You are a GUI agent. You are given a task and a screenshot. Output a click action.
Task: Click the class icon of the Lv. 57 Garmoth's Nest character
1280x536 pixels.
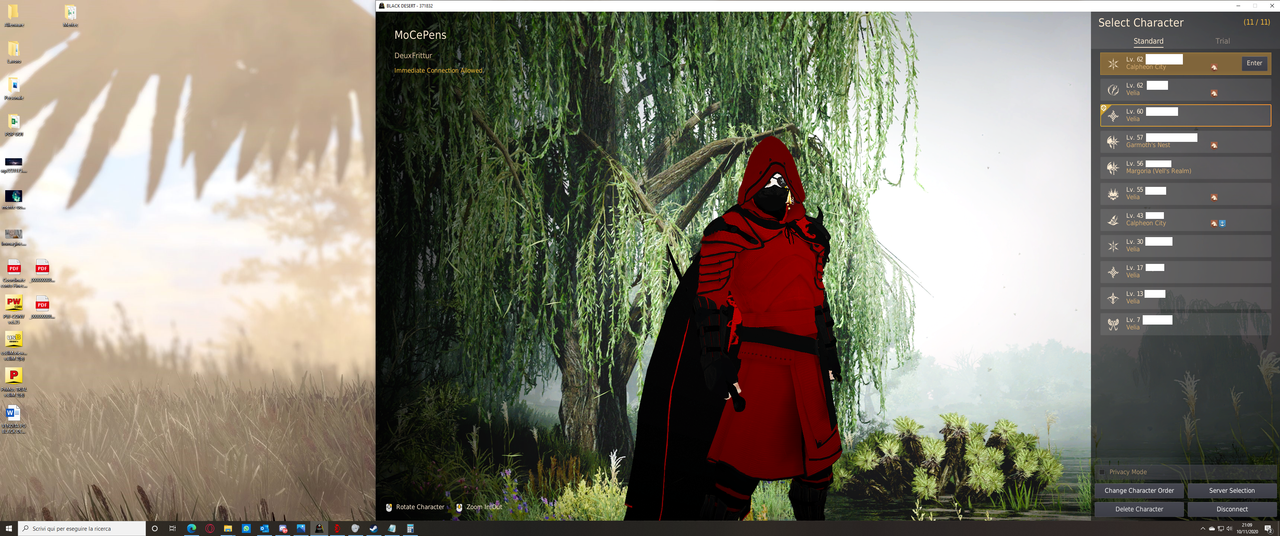click(x=1113, y=142)
